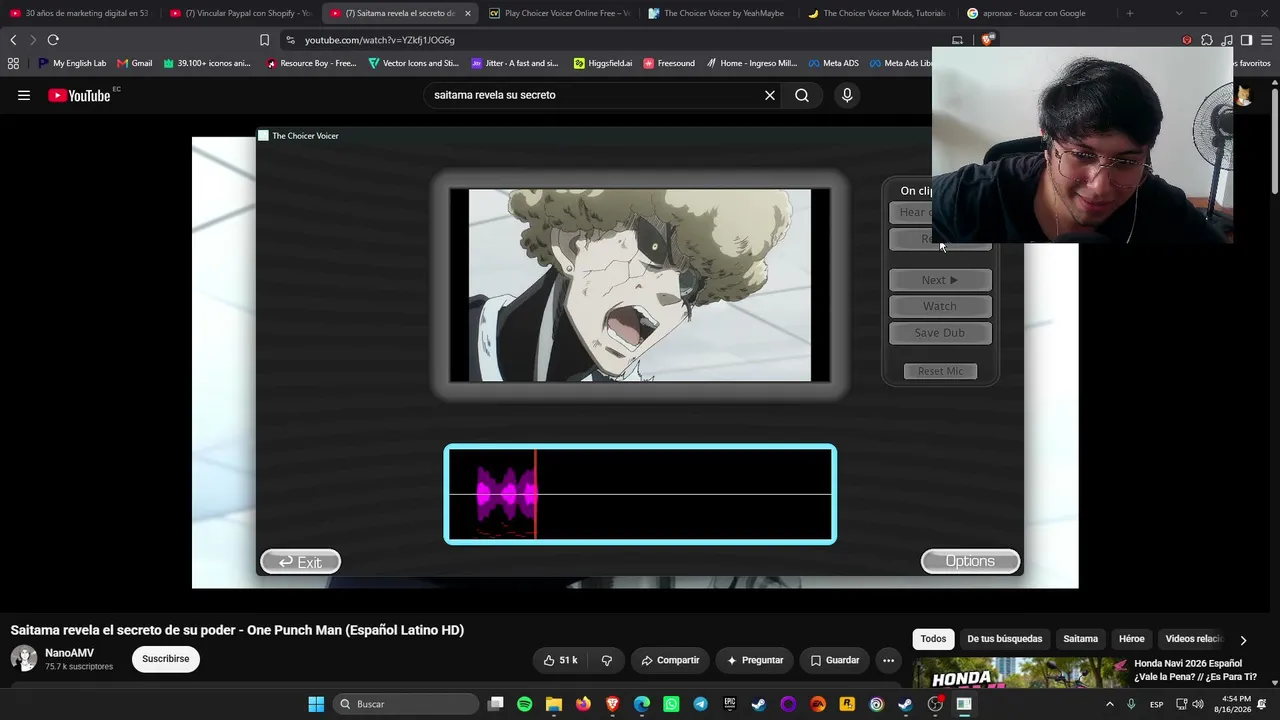
Task: Click the audio waveform recording display
Action: click(640, 494)
